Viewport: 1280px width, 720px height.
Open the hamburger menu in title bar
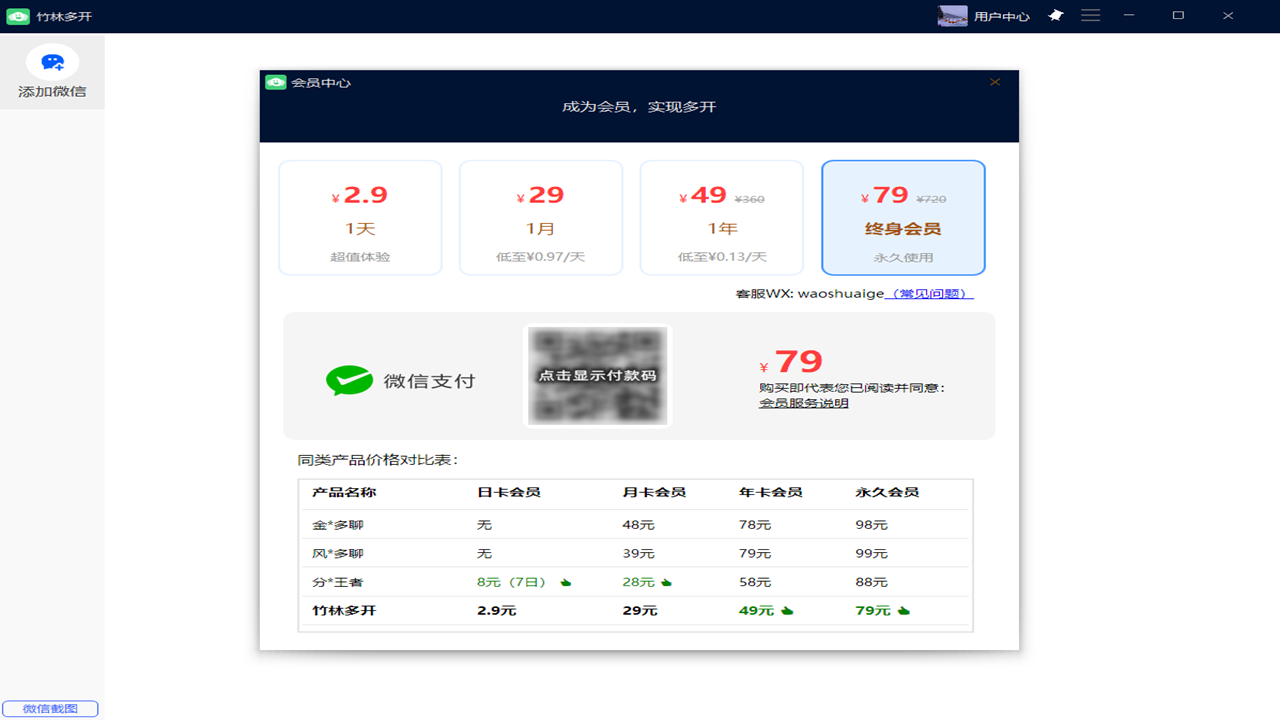[x=1090, y=16]
